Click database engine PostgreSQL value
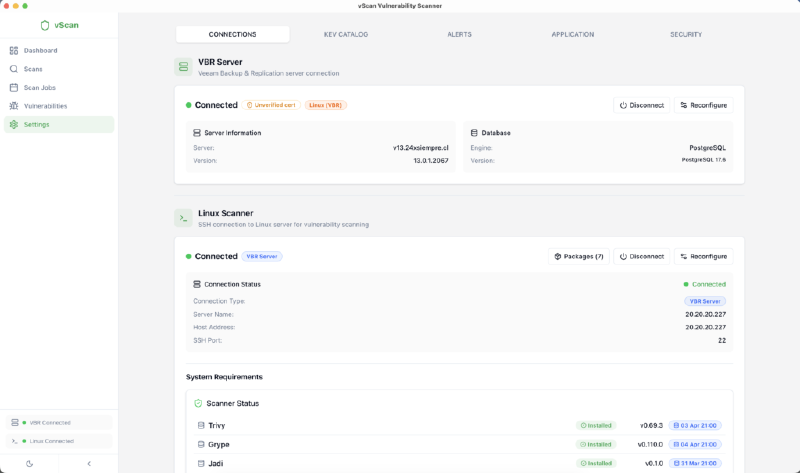The height and width of the screenshot is (473, 800). pyautogui.click(x=707, y=148)
